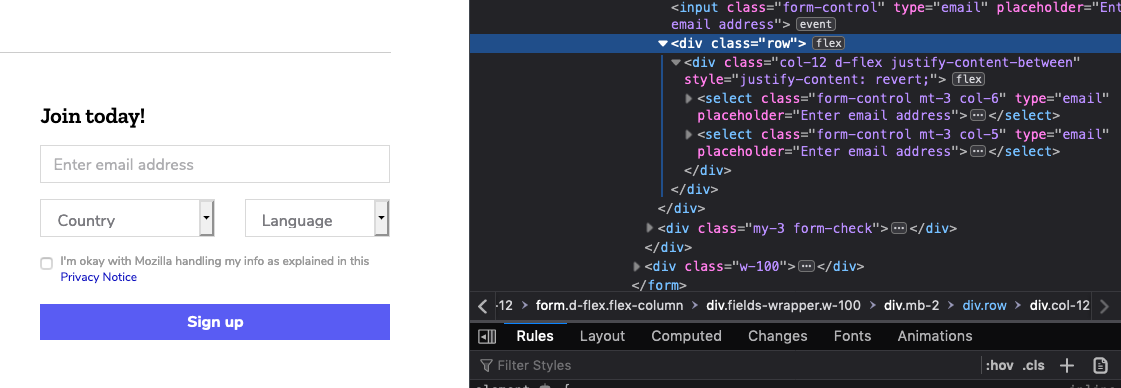Viewport: 1121px width, 388px height.
Task: Expand ellipsis of my-3 form-check div
Action: tap(899, 229)
